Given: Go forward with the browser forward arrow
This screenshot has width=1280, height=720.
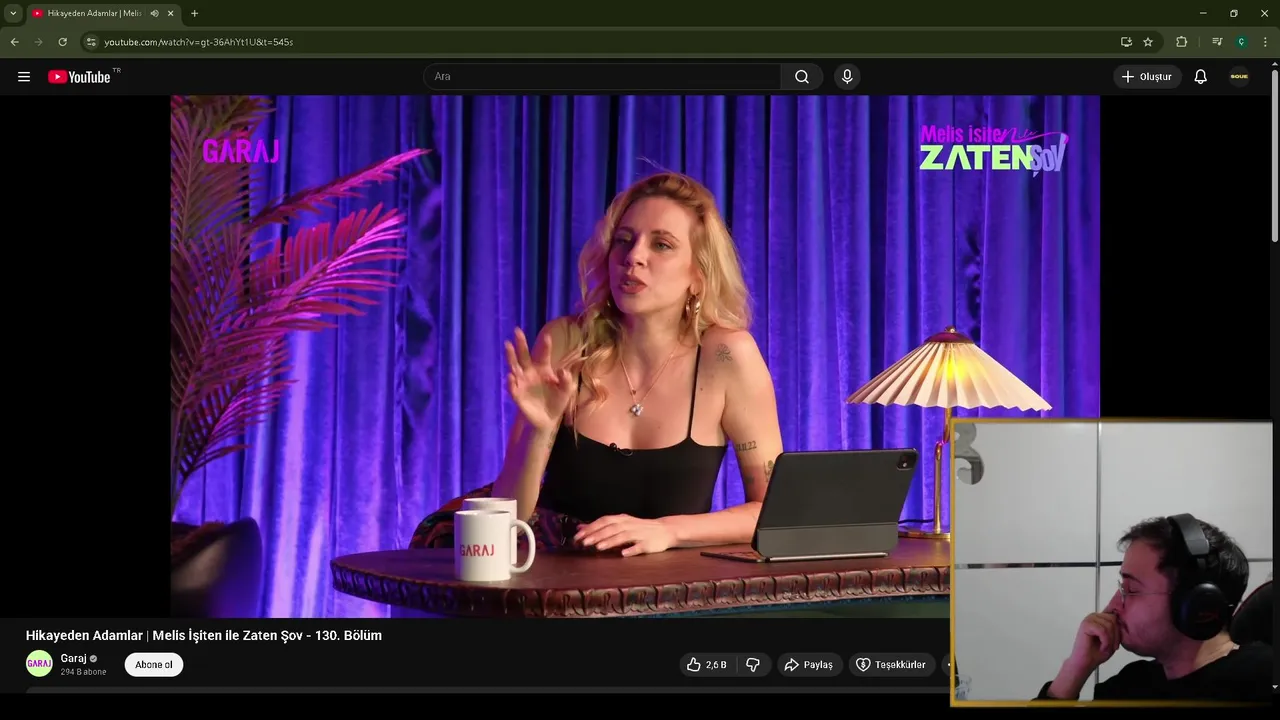Looking at the screenshot, I should point(39,42).
